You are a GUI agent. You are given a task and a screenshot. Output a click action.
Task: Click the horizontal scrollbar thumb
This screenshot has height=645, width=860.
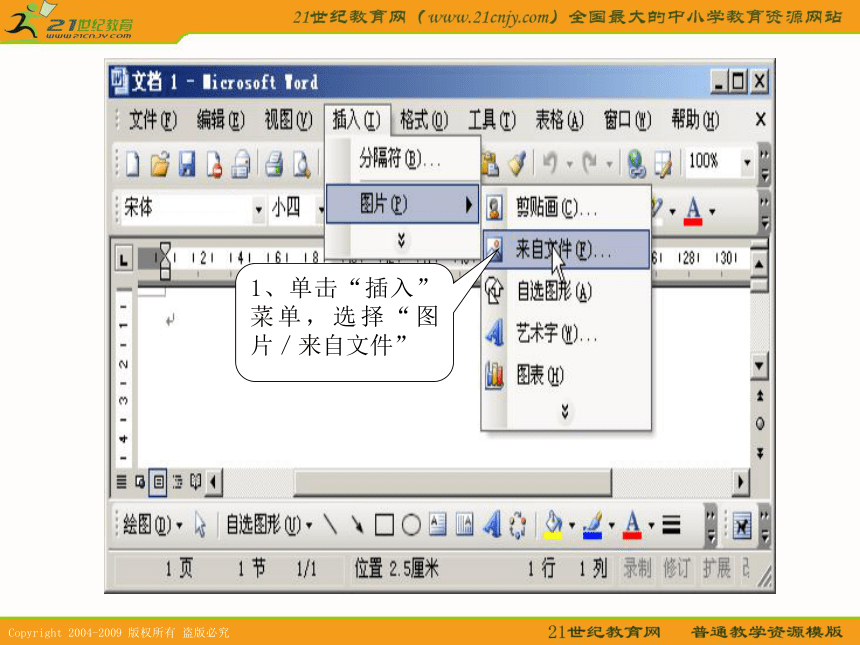453,482
